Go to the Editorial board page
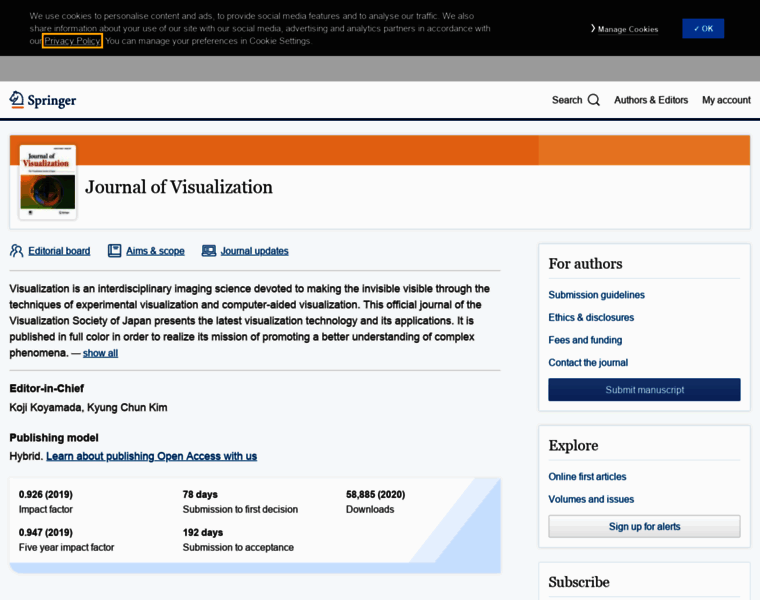 point(59,251)
